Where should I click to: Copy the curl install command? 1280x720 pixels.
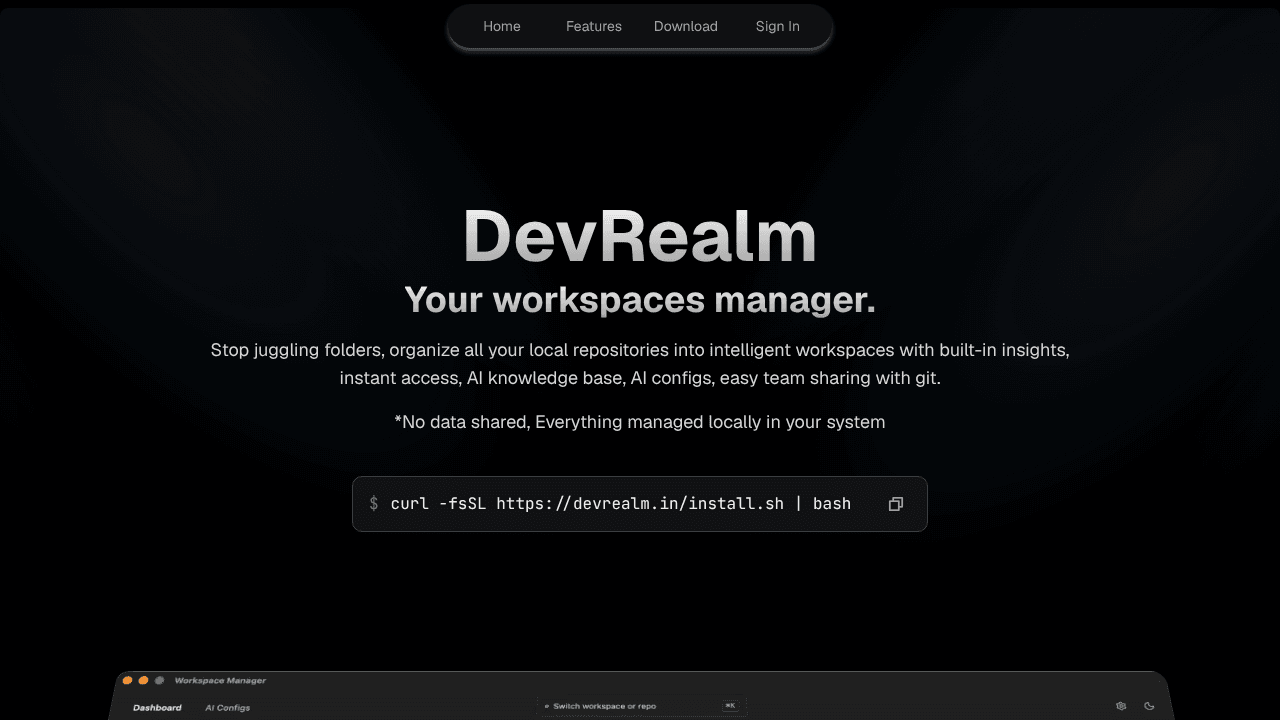896,504
